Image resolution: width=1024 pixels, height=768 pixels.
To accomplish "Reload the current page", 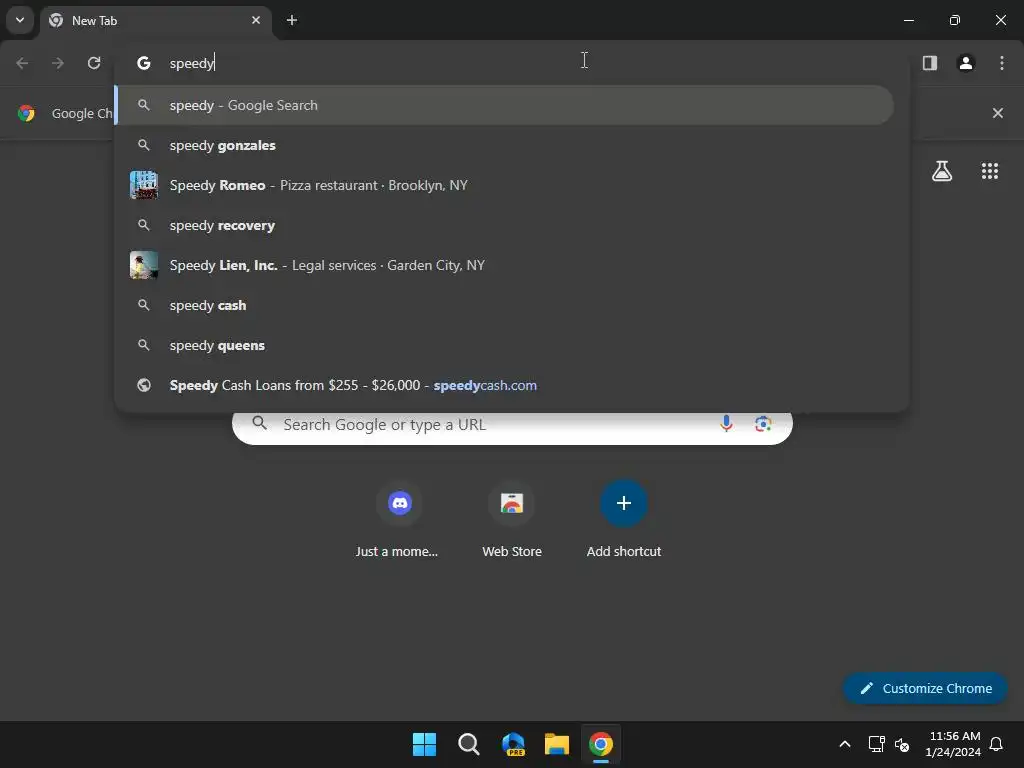I will point(94,63).
